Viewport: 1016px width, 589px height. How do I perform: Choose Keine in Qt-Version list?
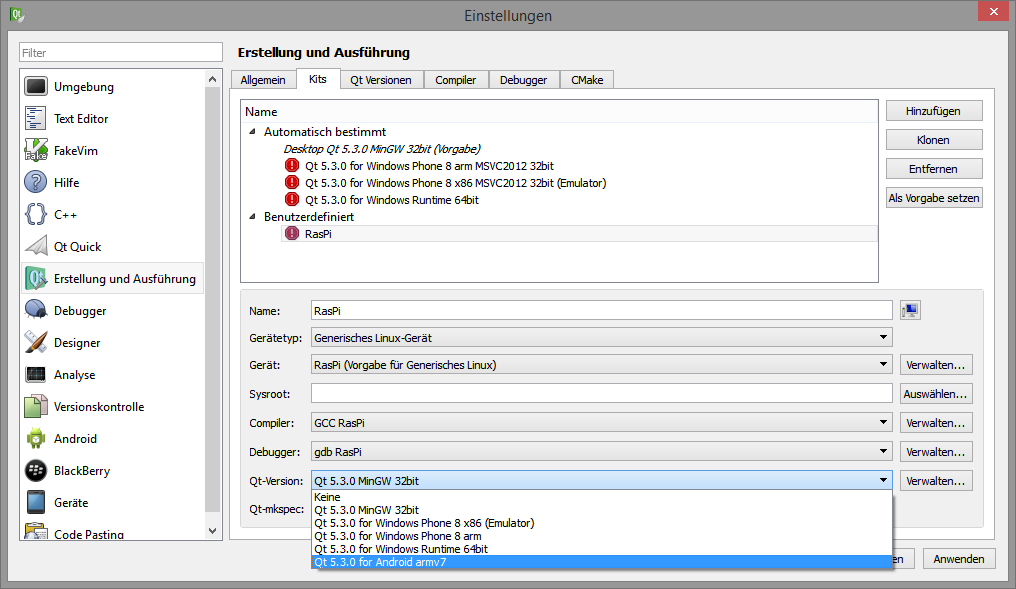(x=602, y=497)
